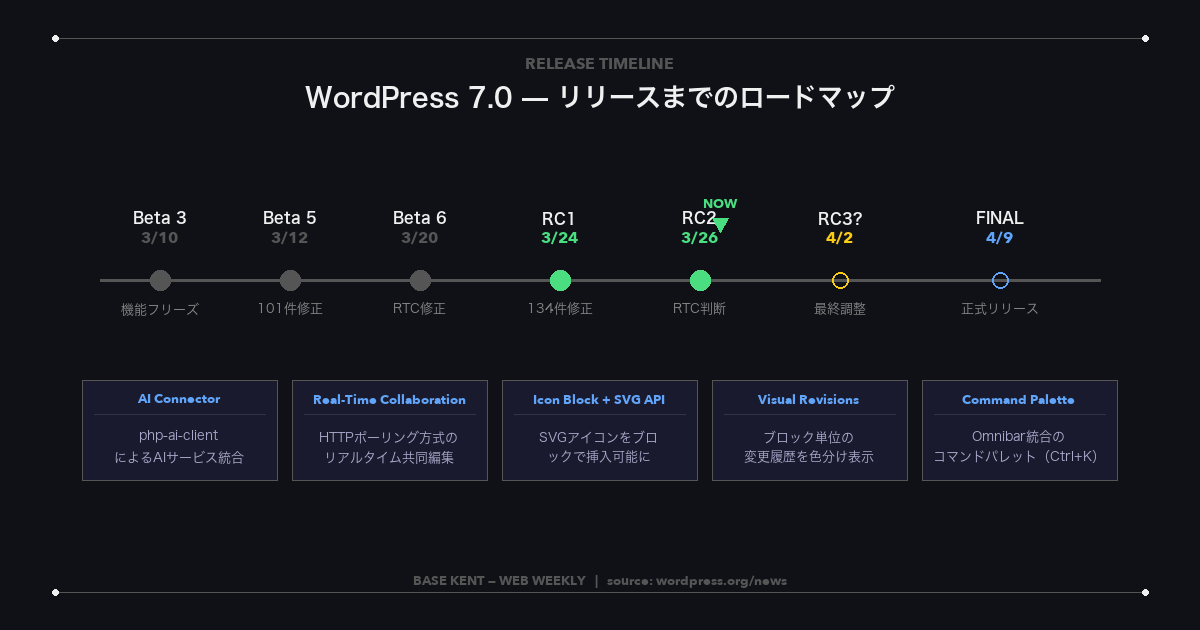Viewport: 1200px width, 630px height.
Task: Click the green NOW indicator triangle
Action: pyautogui.click(x=722, y=221)
